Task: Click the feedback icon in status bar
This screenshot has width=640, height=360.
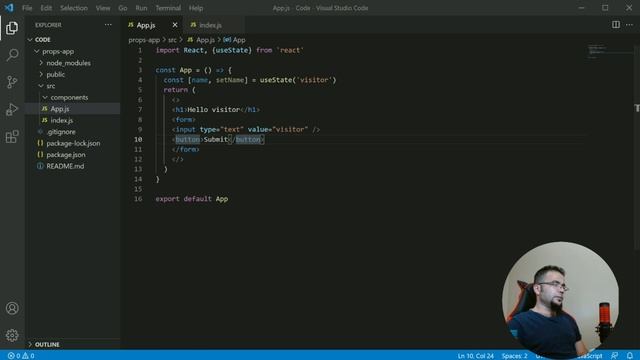Action: tap(614, 356)
